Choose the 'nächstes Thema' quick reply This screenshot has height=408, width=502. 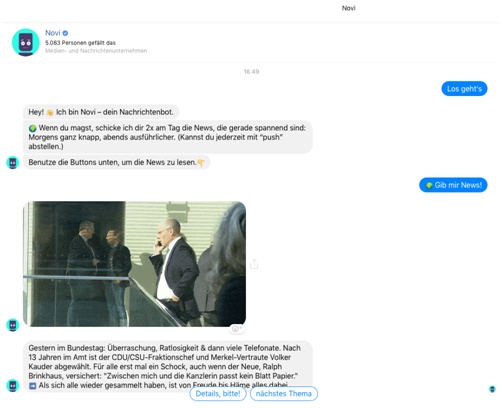coord(284,394)
